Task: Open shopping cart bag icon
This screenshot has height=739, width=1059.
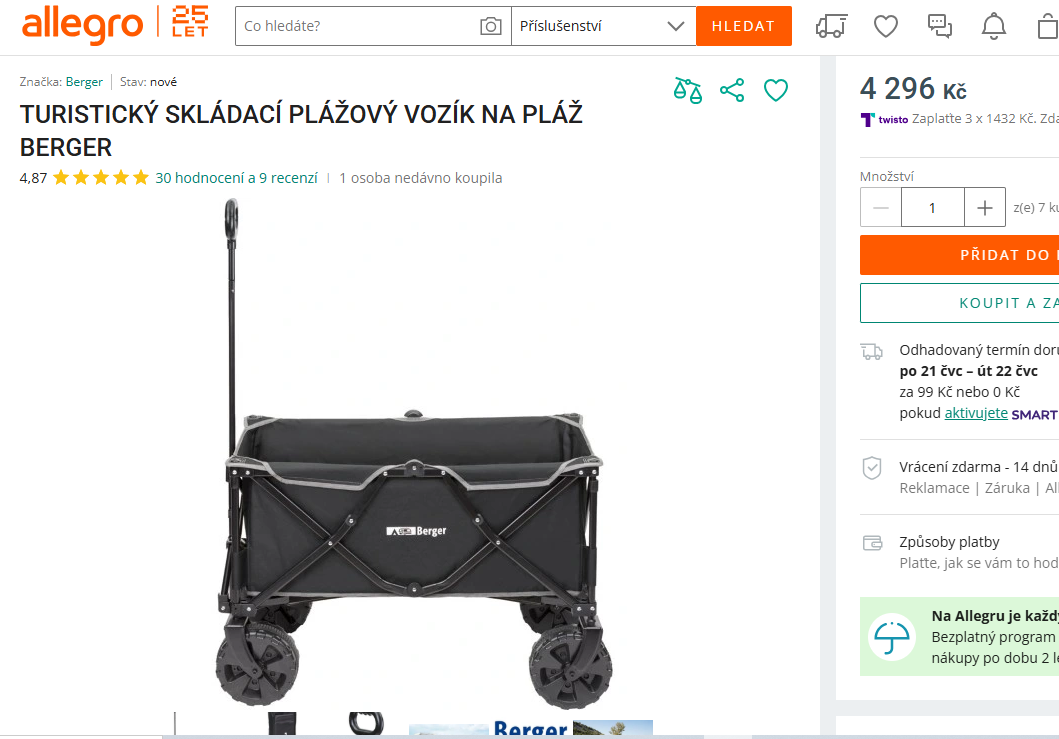Action: pos(1048,26)
